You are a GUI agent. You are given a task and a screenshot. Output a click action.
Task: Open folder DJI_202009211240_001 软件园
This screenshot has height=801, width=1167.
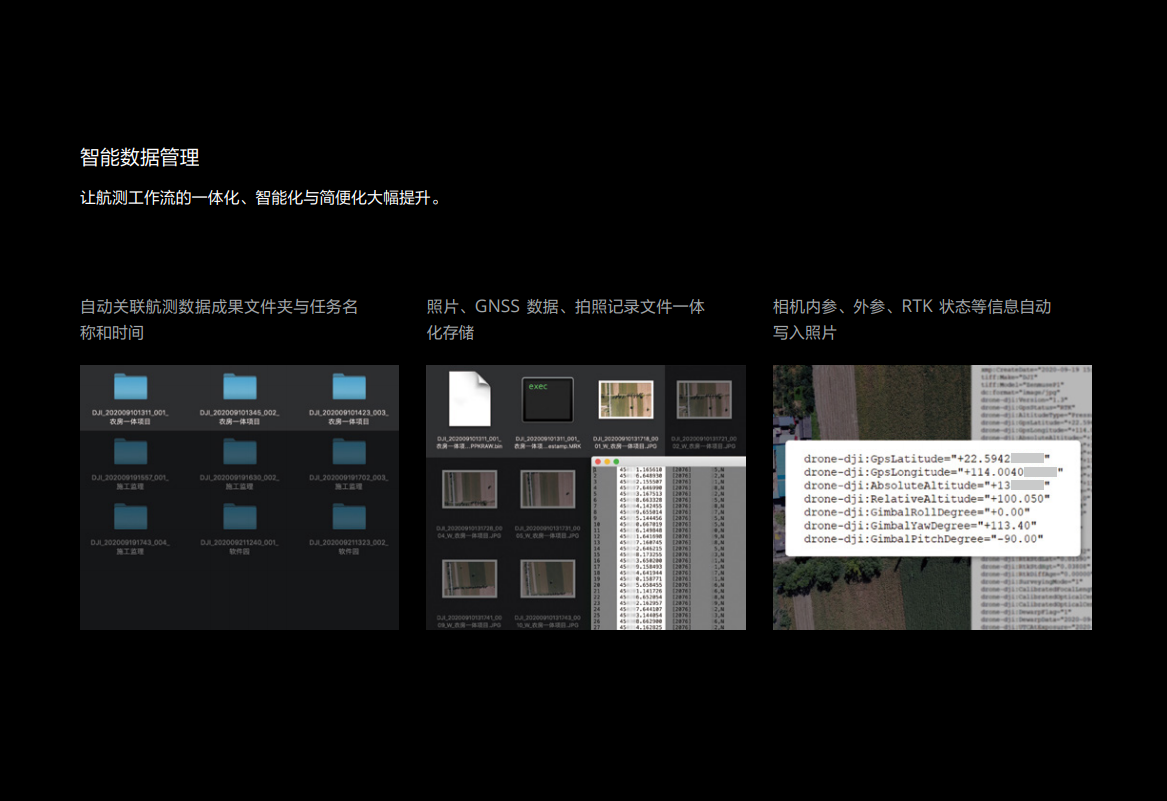point(239,516)
